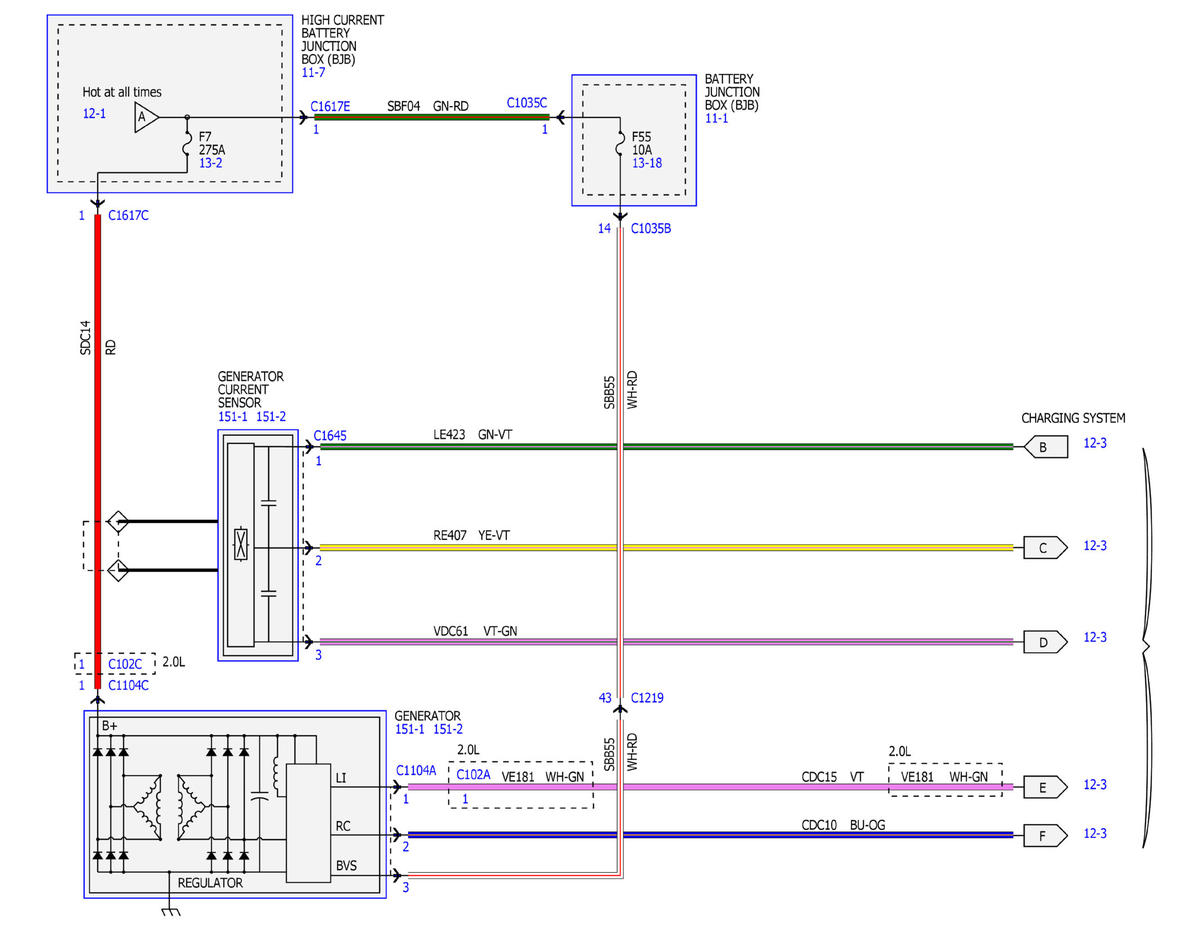Select connector label C1104A
Image resolution: width=1200 pixels, height=927 pixels.
coord(416,770)
